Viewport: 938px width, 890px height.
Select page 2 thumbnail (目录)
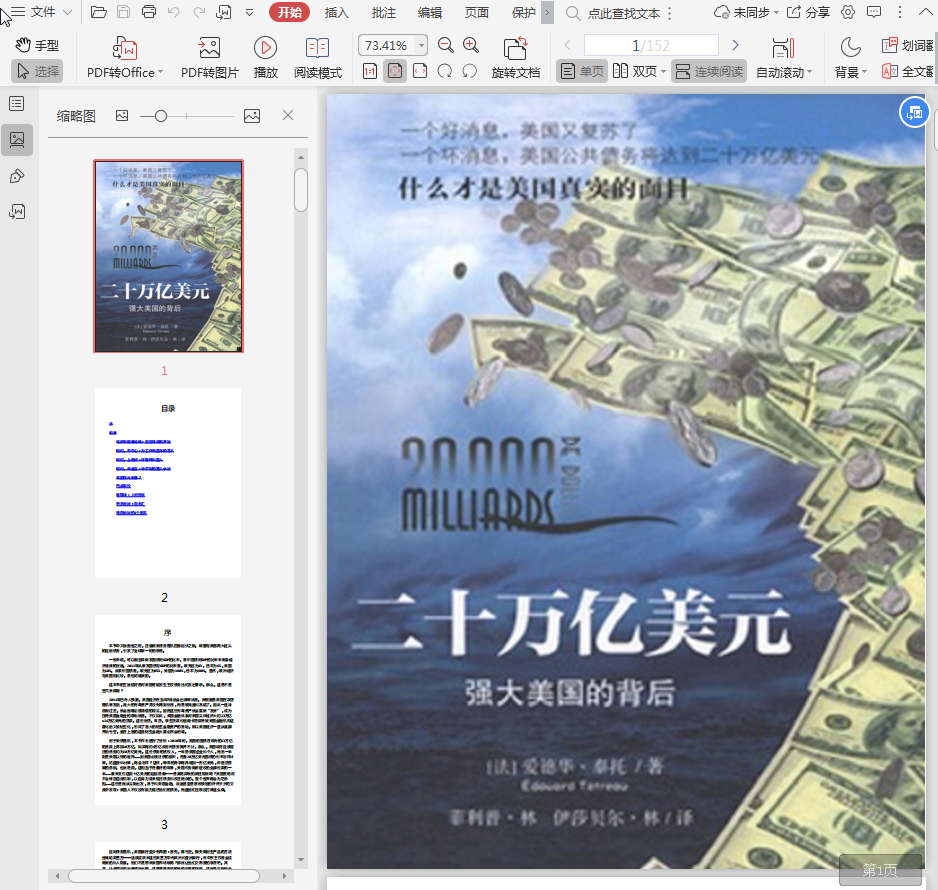pyautogui.click(x=168, y=483)
